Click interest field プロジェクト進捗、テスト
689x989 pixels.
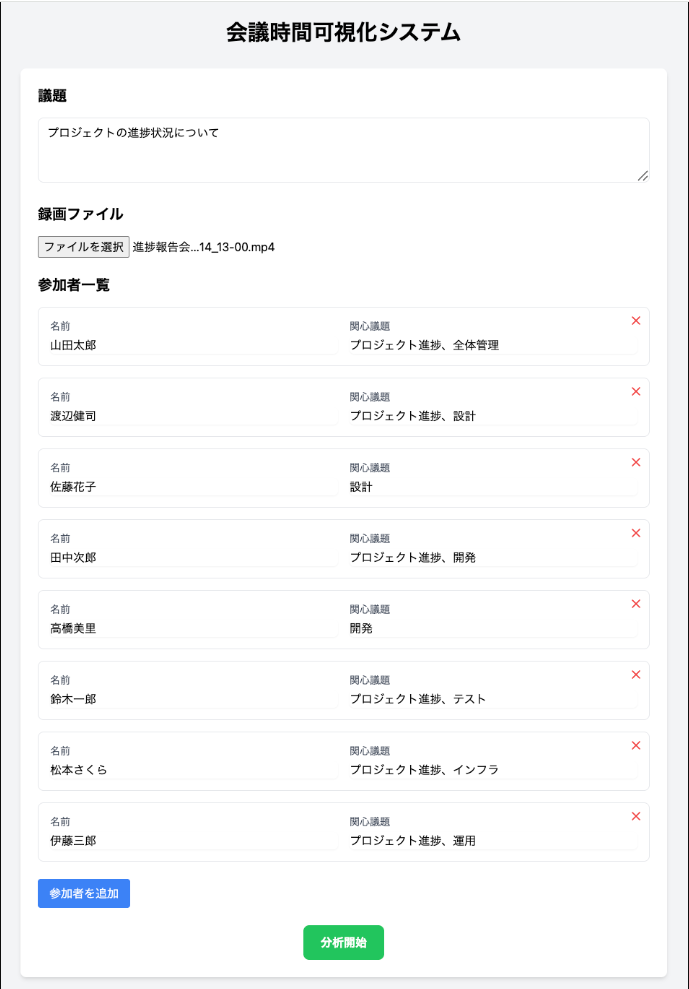click(493, 699)
